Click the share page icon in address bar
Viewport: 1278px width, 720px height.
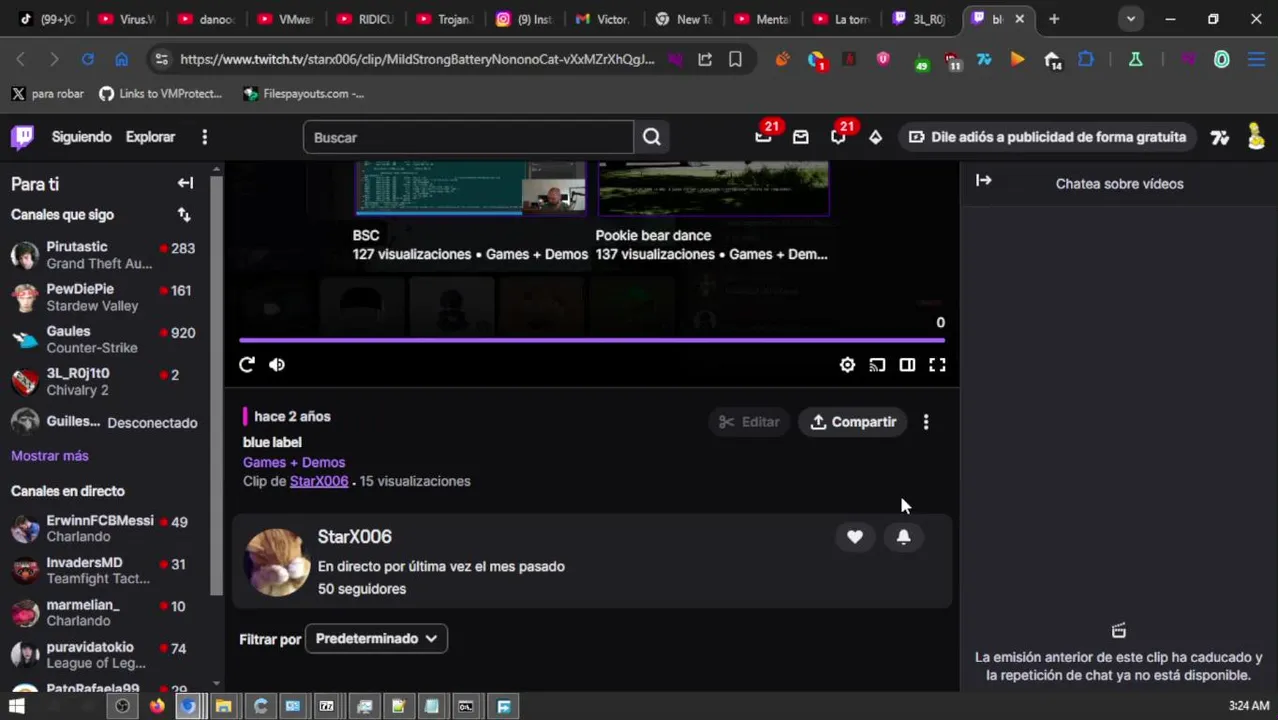pos(705,60)
